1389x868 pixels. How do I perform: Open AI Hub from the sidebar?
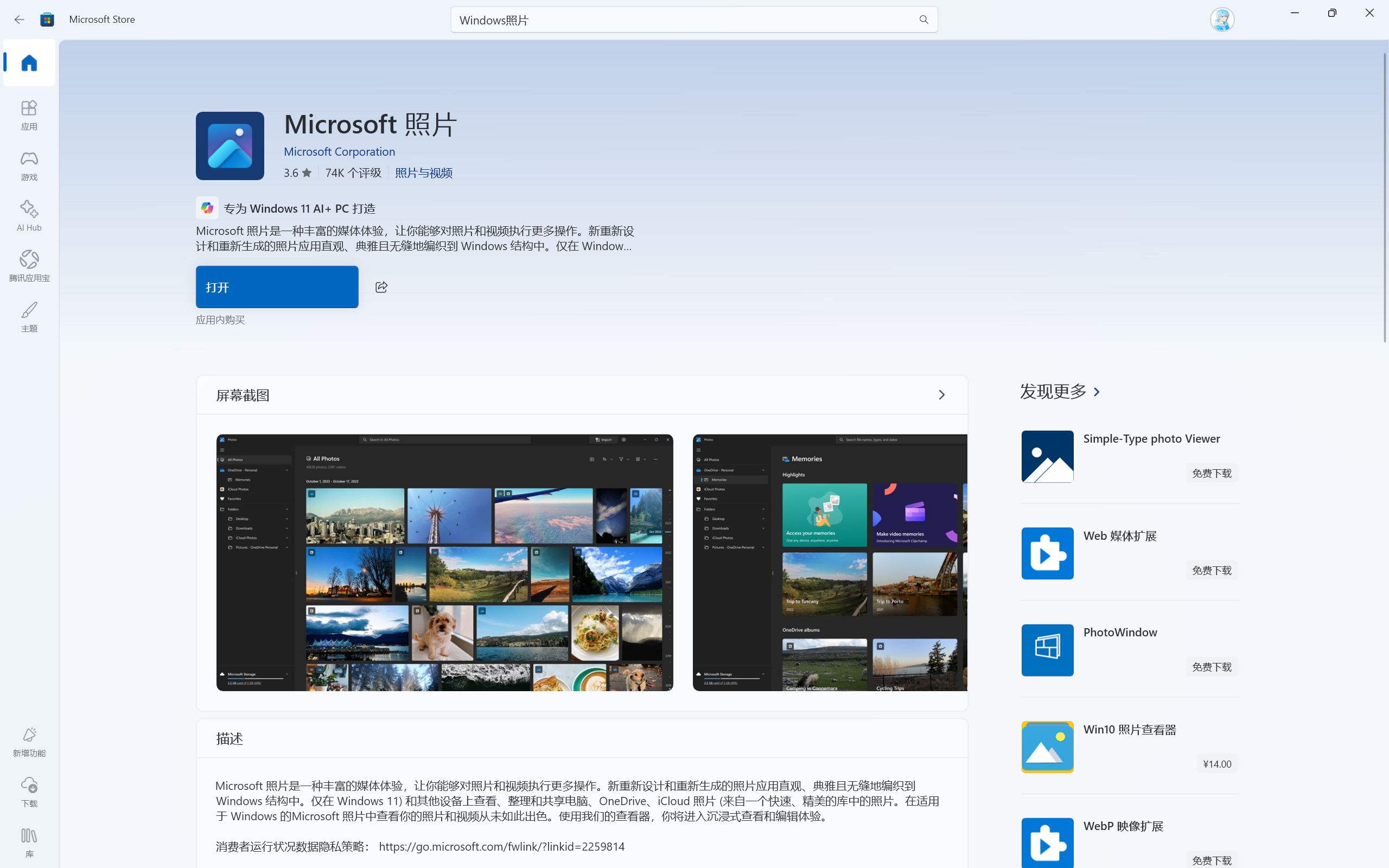click(x=29, y=216)
